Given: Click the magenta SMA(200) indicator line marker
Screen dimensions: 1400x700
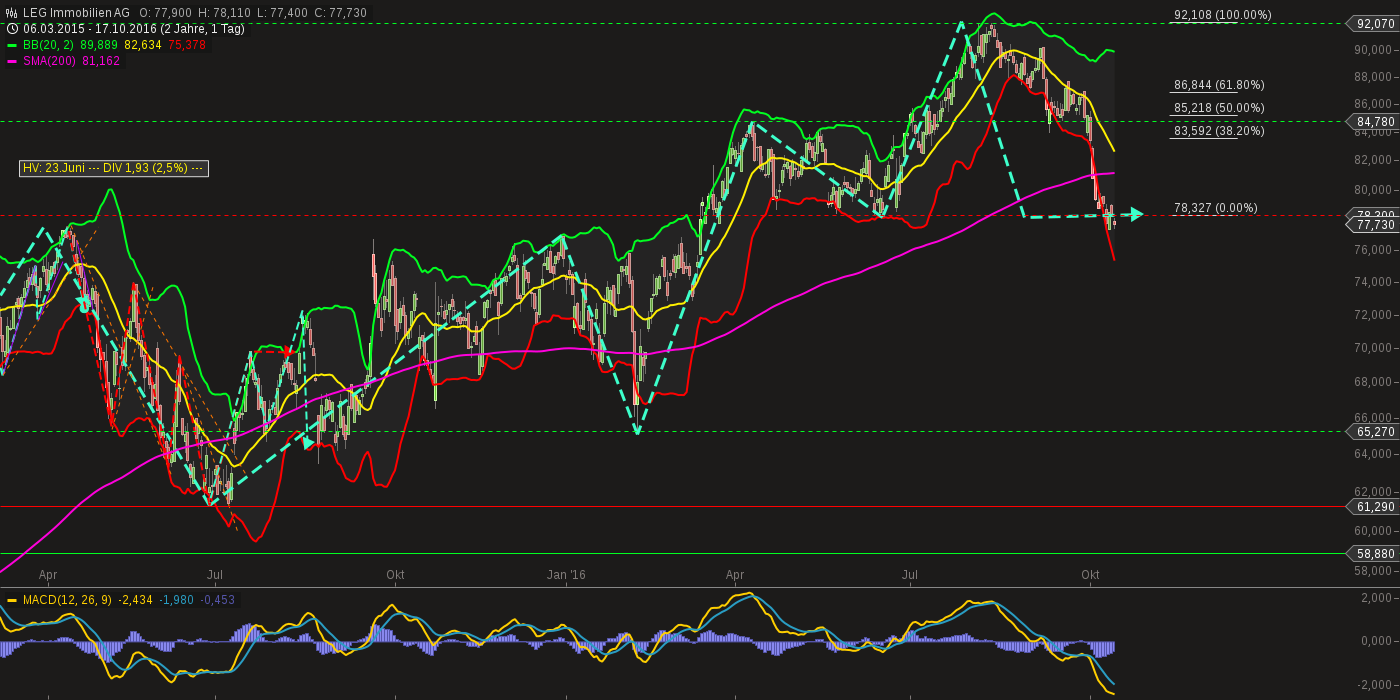Looking at the screenshot, I should tap(10, 60).
